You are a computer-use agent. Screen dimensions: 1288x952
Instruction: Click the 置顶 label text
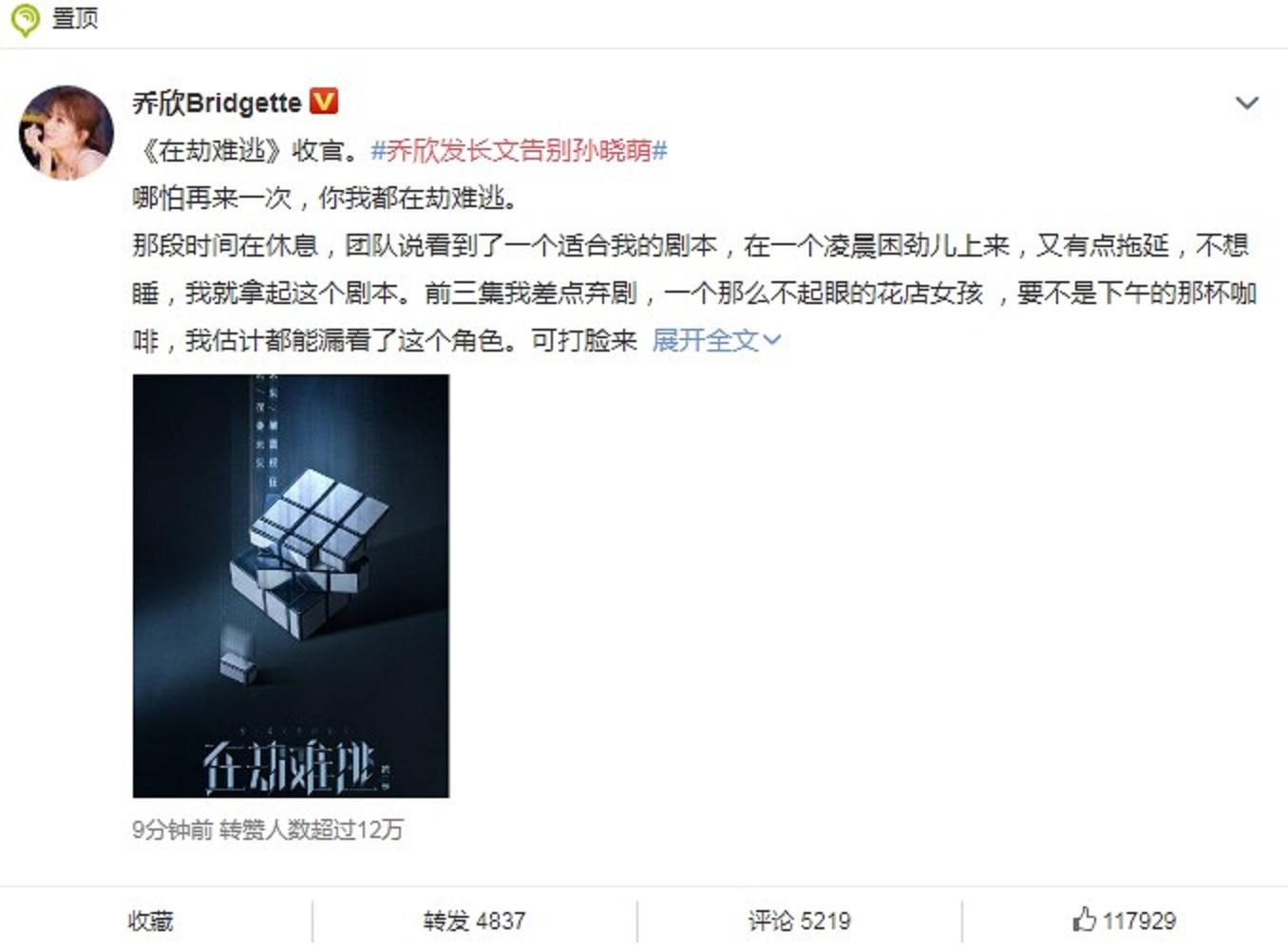(74, 18)
